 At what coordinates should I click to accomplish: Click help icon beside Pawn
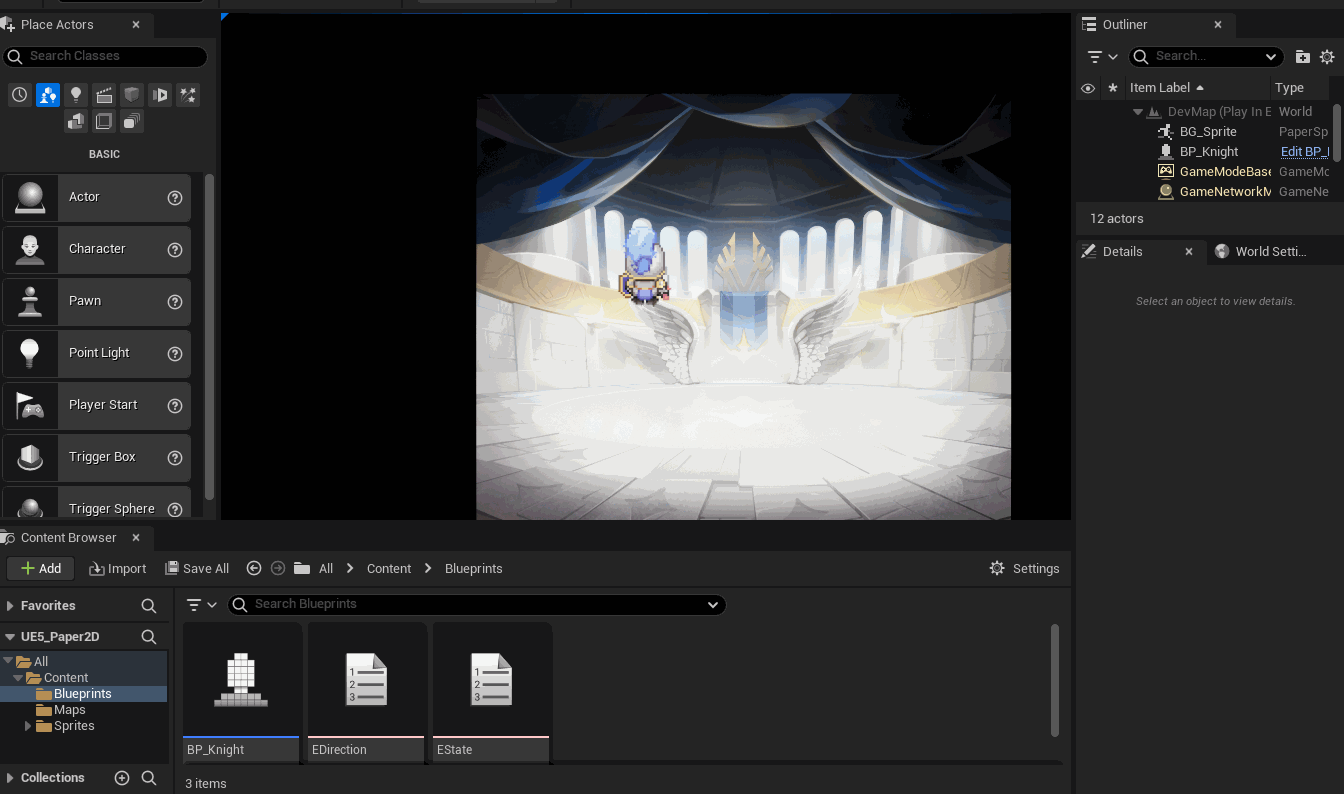[175, 302]
